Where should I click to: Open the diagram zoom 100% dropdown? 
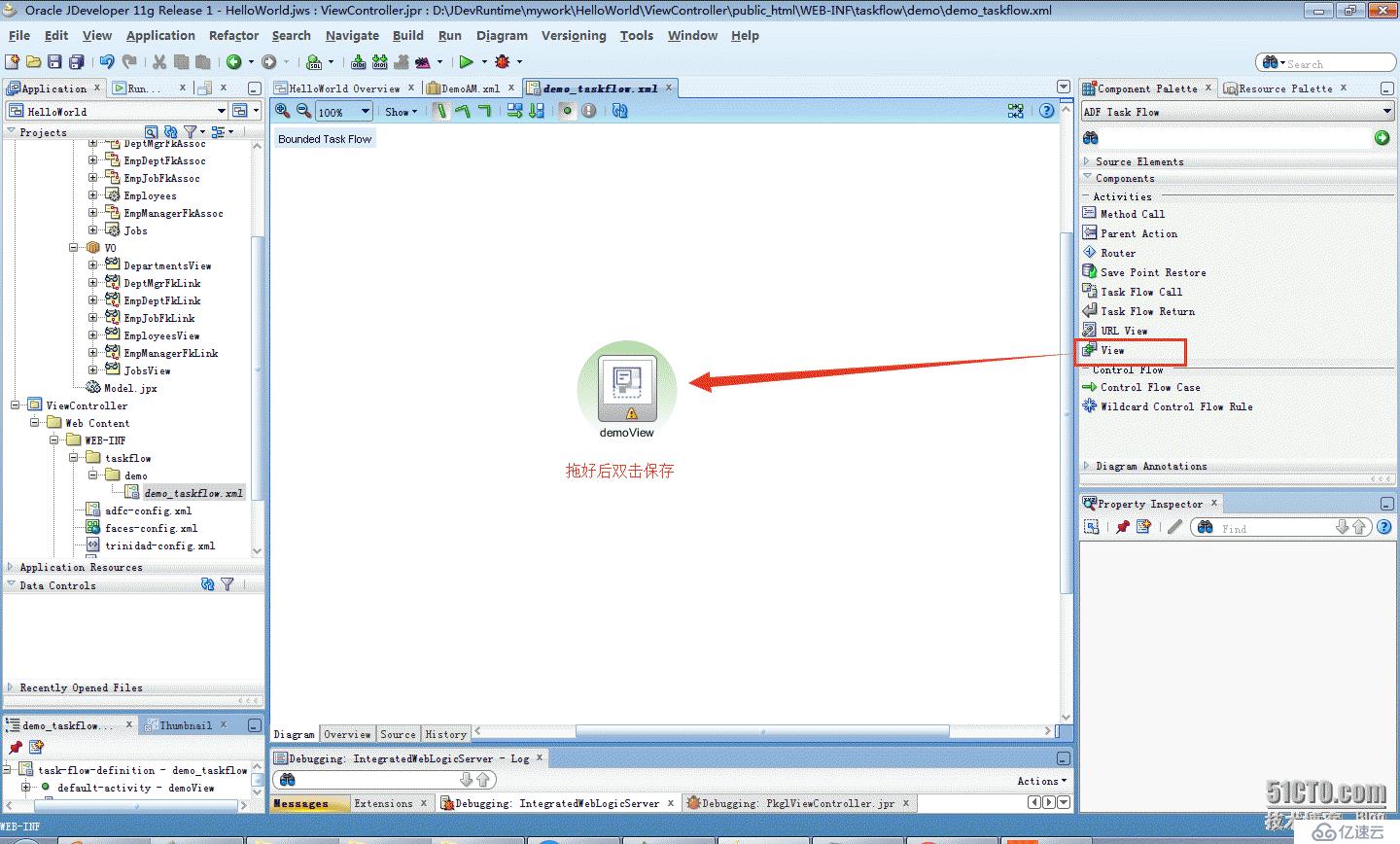tap(366, 112)
